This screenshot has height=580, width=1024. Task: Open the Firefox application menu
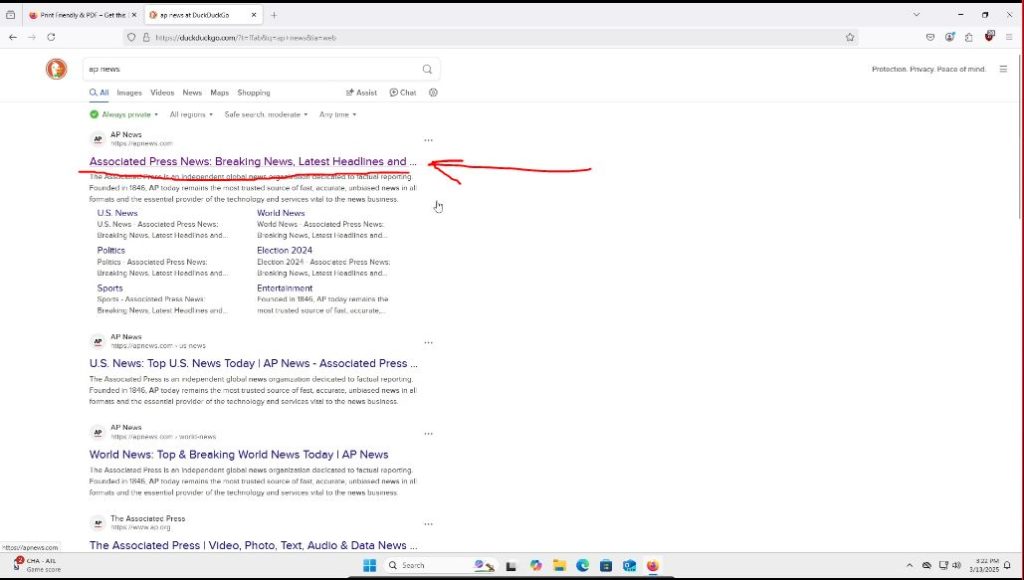click(x=1009, y=37)
